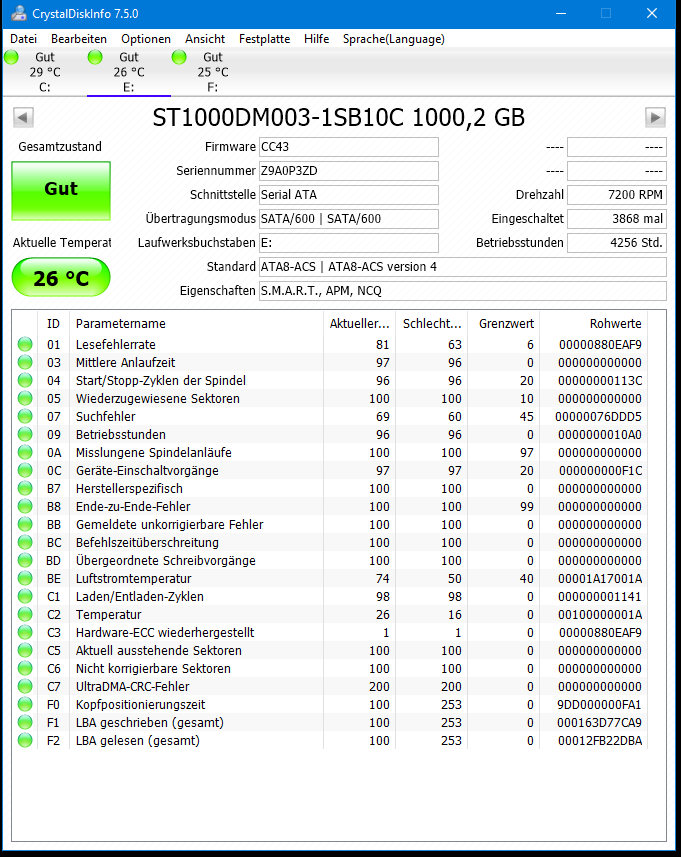The image size is (681, 857).
Task: Click status dot beside UltraDMA-CRC-Fehler
Action: pos(25,686)
